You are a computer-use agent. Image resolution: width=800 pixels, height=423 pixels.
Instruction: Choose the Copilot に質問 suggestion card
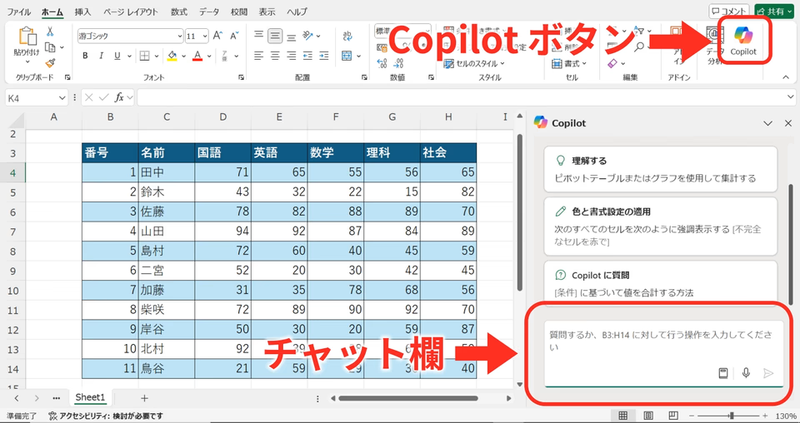tap(660, 283)
